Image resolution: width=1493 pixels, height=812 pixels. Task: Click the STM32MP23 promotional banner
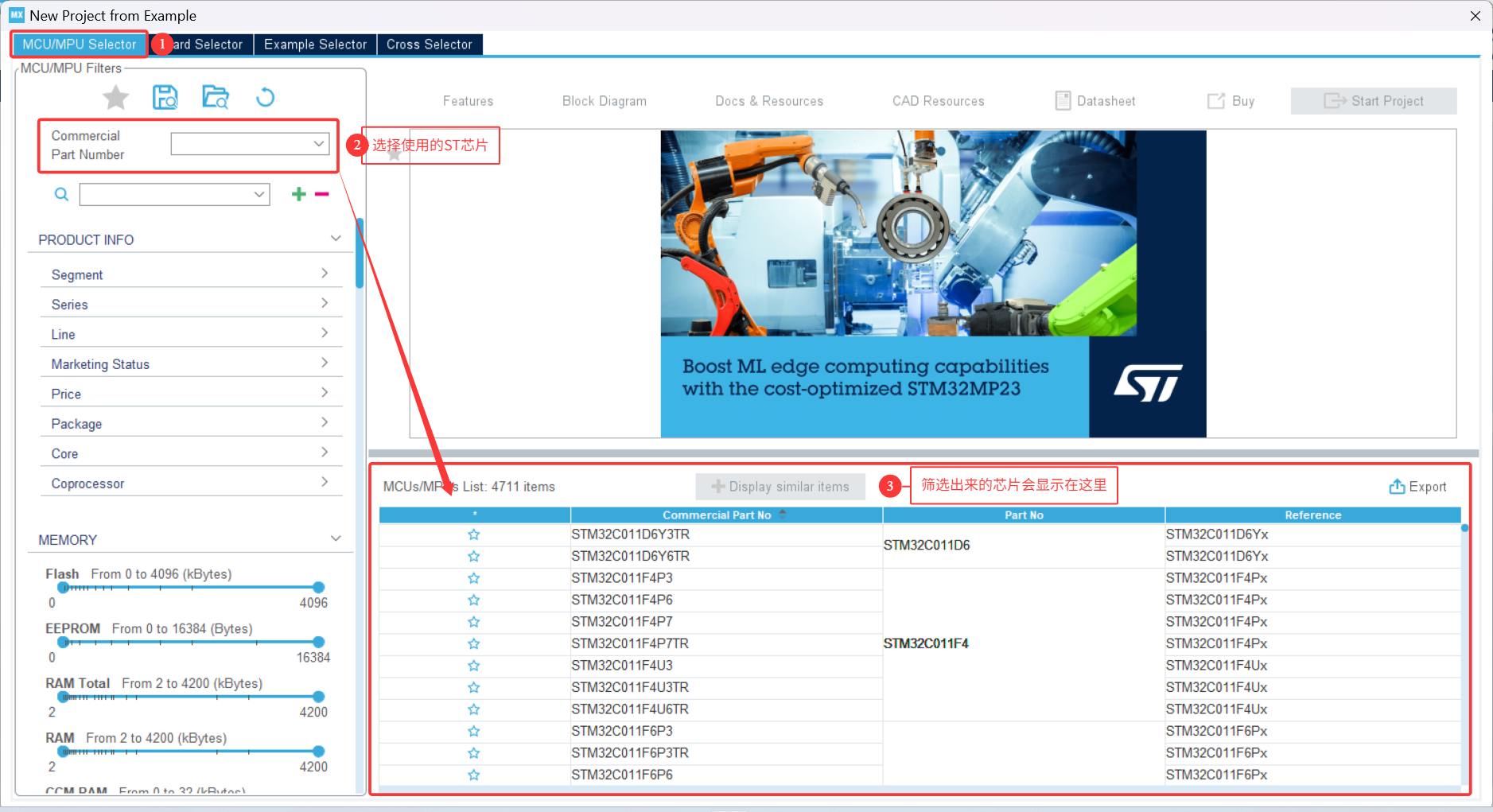click(x=933, y=284)
